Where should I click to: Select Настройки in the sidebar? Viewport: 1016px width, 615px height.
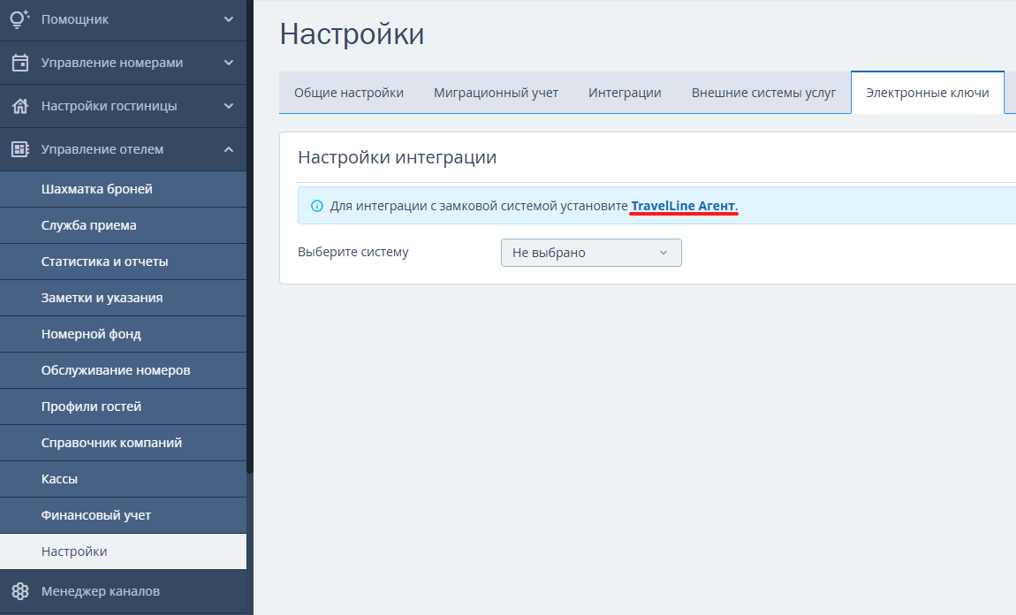[x=123, y=551]
